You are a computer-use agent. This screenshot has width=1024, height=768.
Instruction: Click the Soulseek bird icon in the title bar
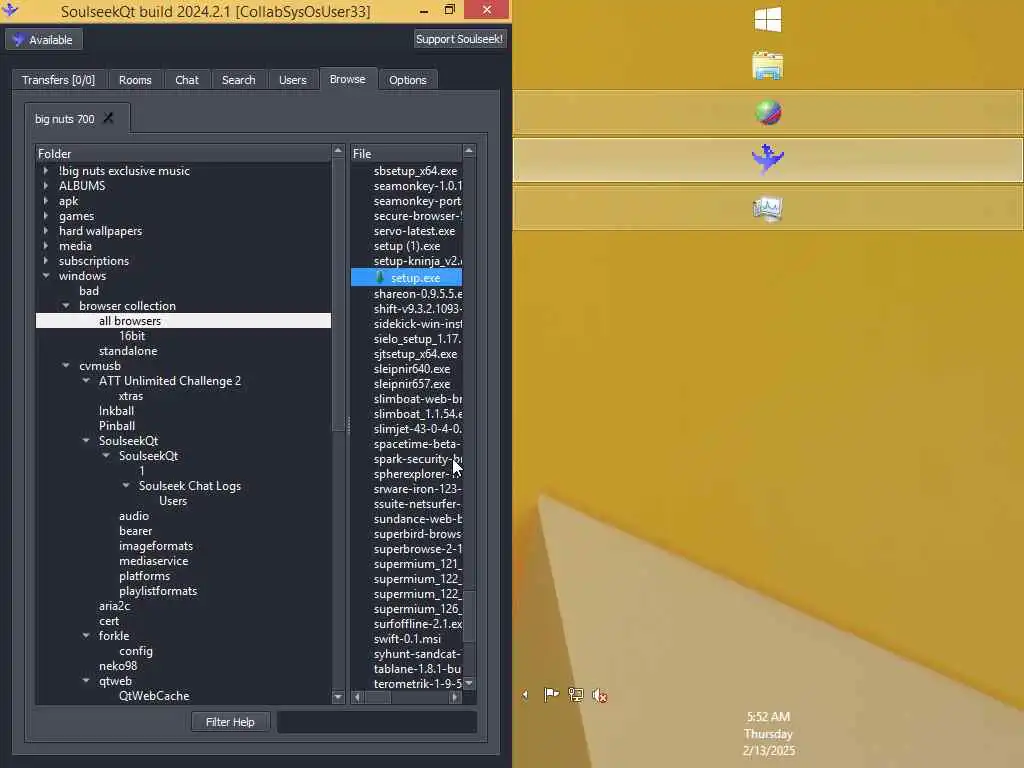pyautogui.click(x=10, y=8)
